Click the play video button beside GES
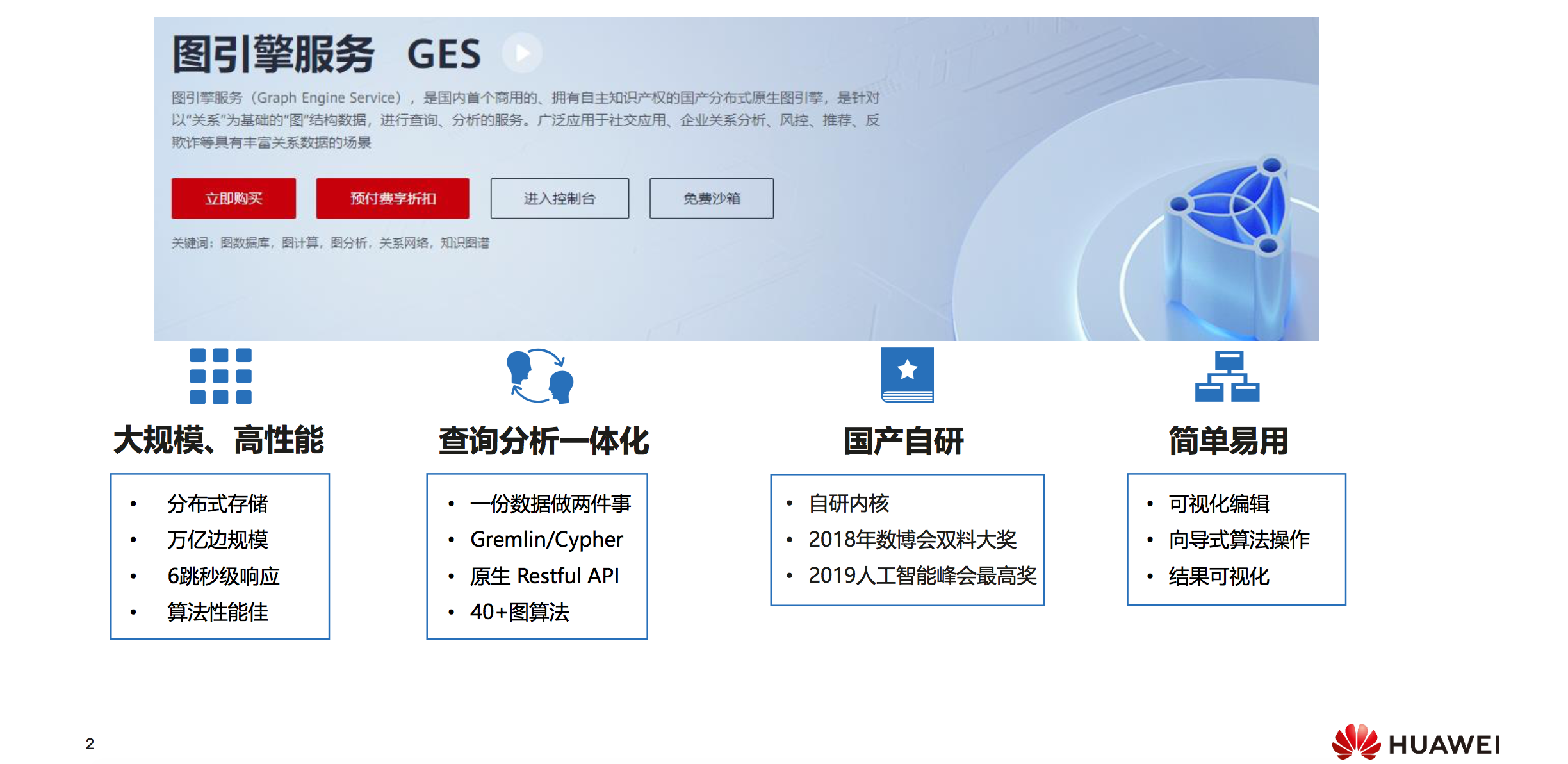This screenshot has width=1568, height=764. click(x=522, y=53)
